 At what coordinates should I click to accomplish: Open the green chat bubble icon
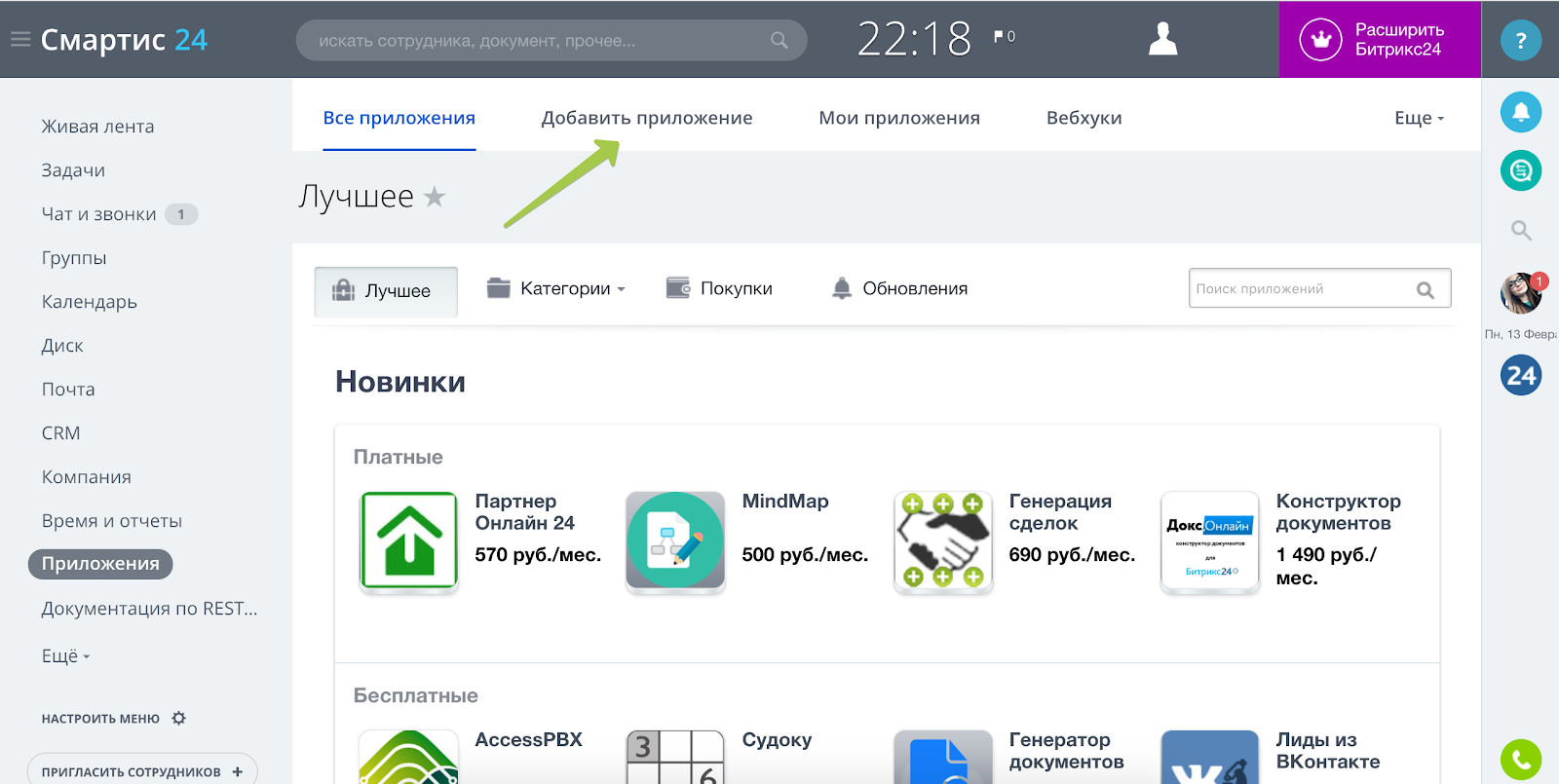(x=1520, y=171)
